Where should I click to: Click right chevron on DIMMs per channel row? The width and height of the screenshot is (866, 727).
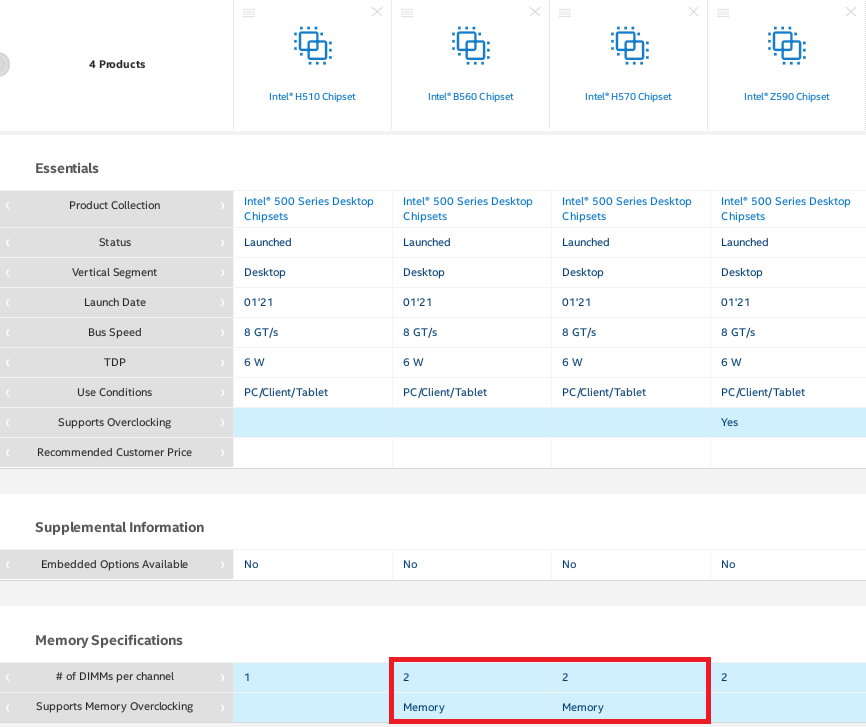[x=223, y=677]
